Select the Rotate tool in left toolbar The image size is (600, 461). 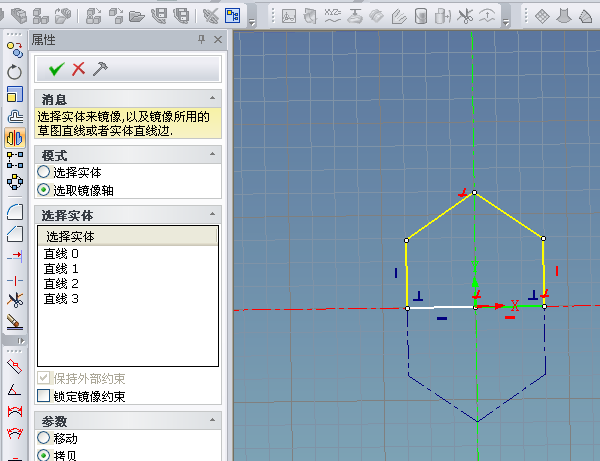pos(14,72)
